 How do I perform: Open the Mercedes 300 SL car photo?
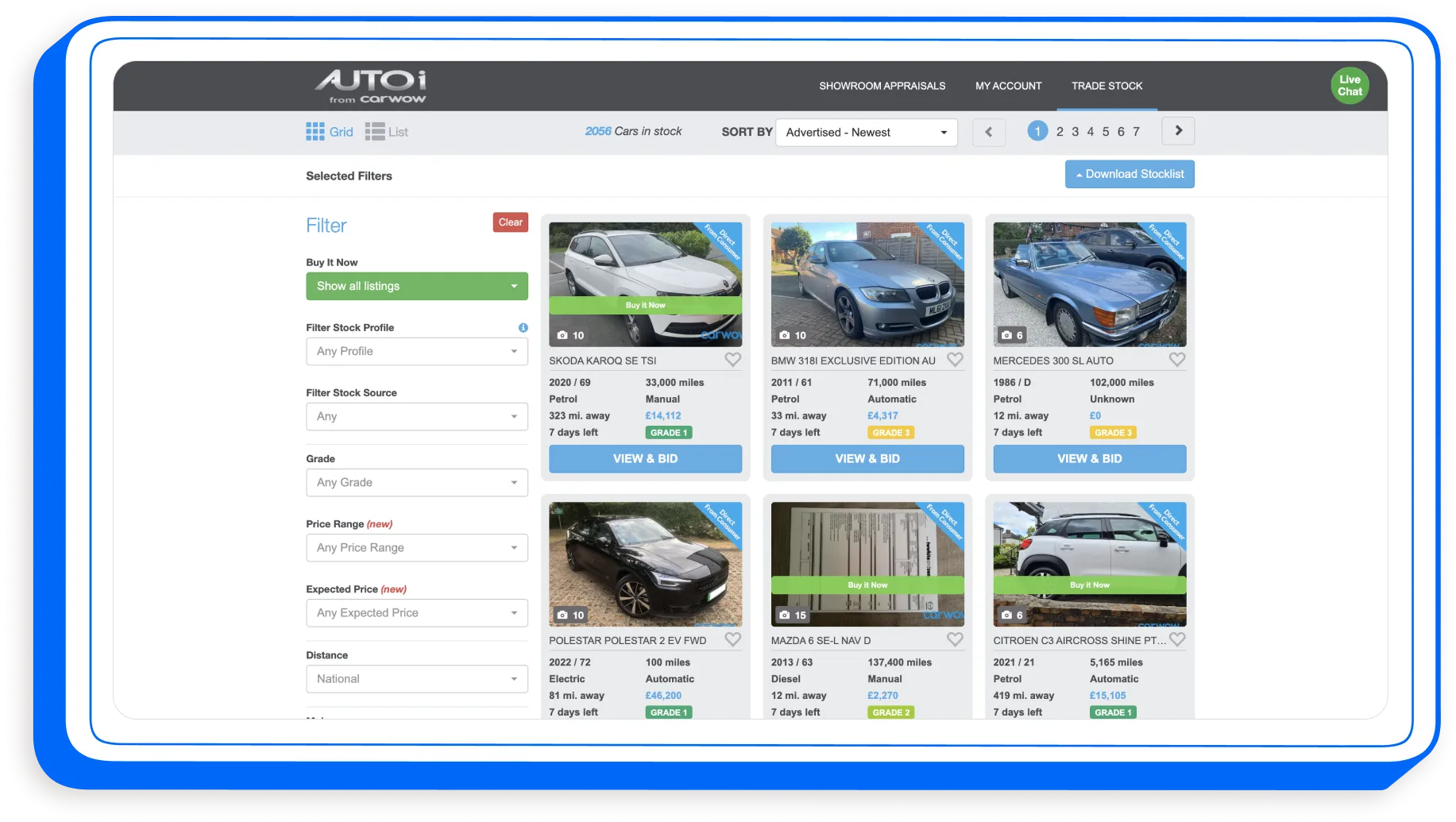(x=1090, y=284)
